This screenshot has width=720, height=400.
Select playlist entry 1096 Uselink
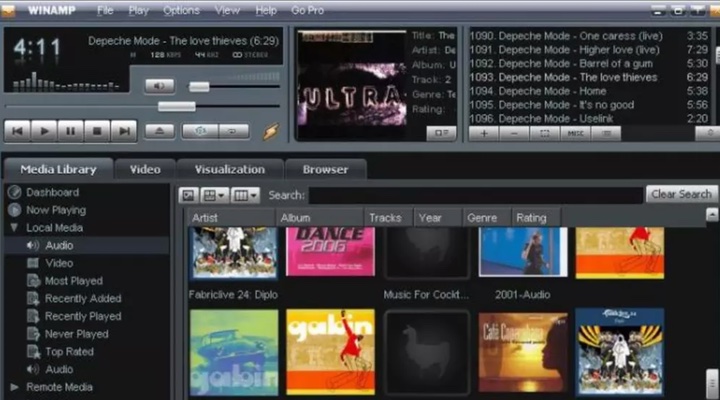pyautogui.click(x=589, y=118)
